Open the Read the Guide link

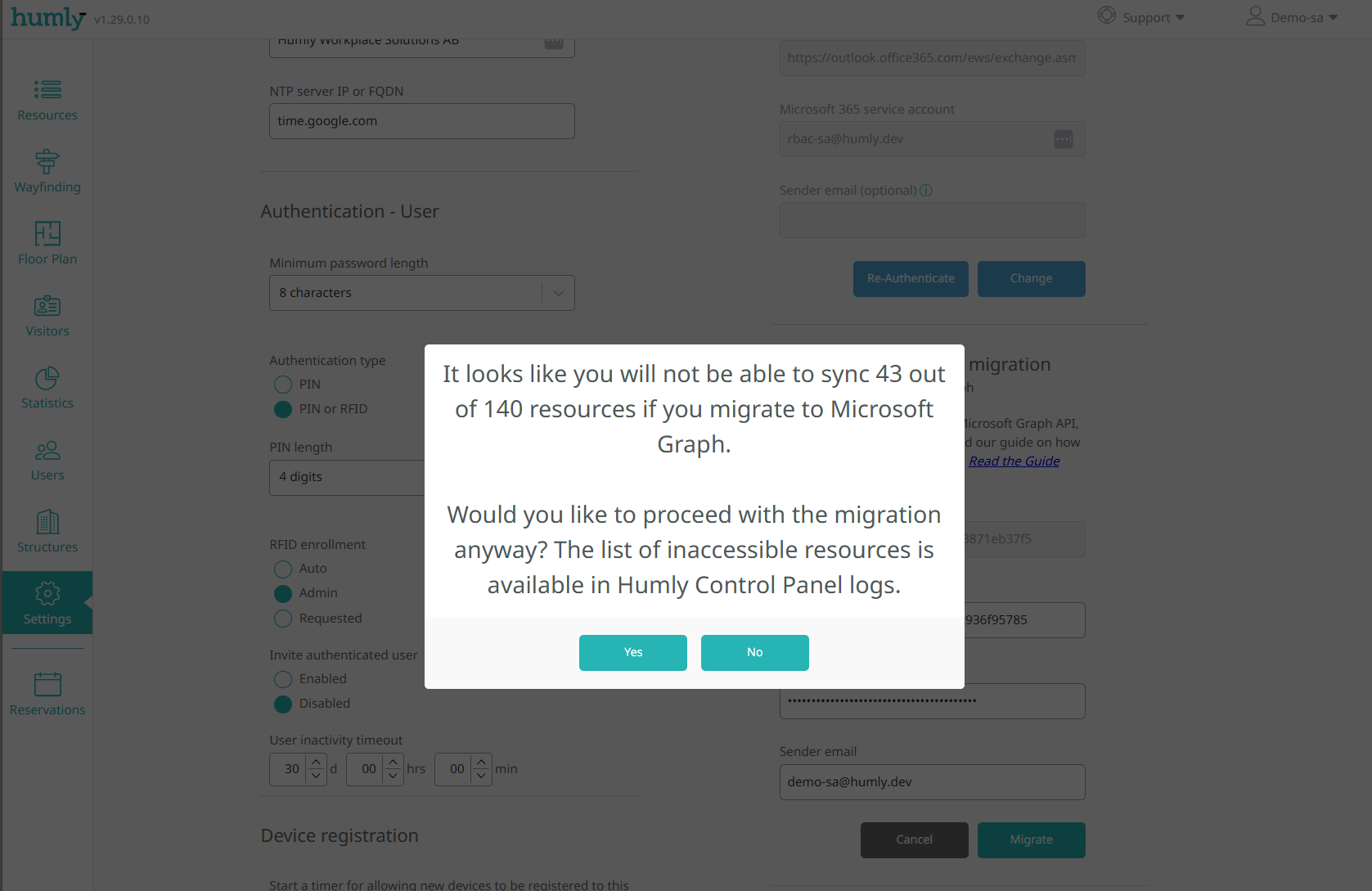coord(1014,461)
